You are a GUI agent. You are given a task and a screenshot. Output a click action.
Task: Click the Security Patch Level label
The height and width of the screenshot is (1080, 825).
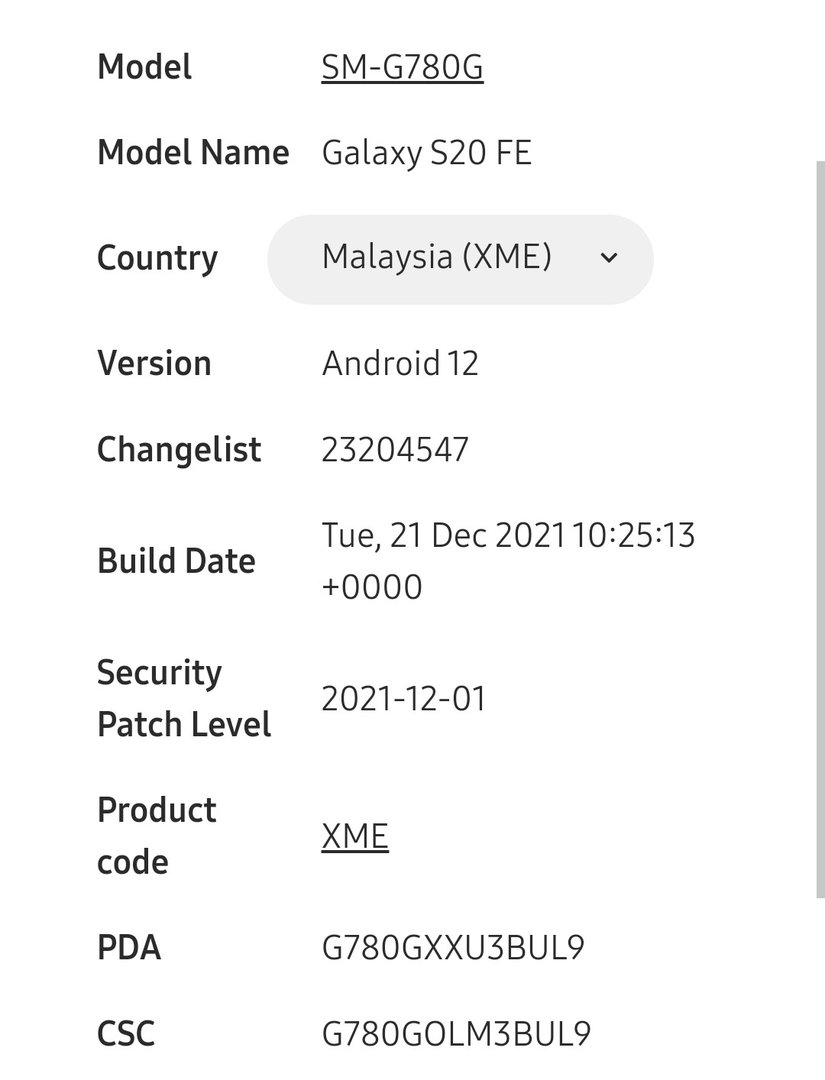pos(184,698)
